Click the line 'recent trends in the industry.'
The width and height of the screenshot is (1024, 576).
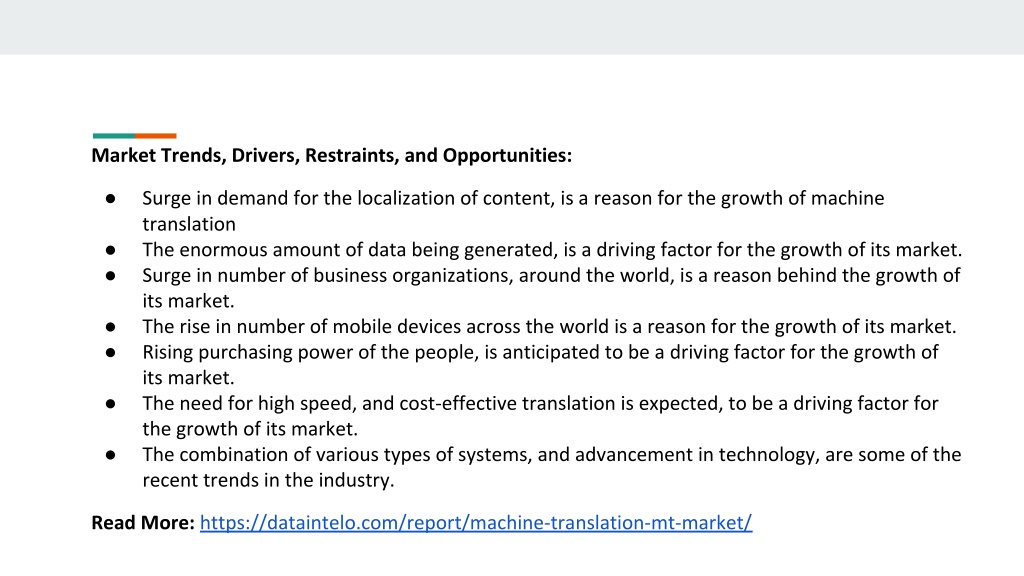(268, 480)
